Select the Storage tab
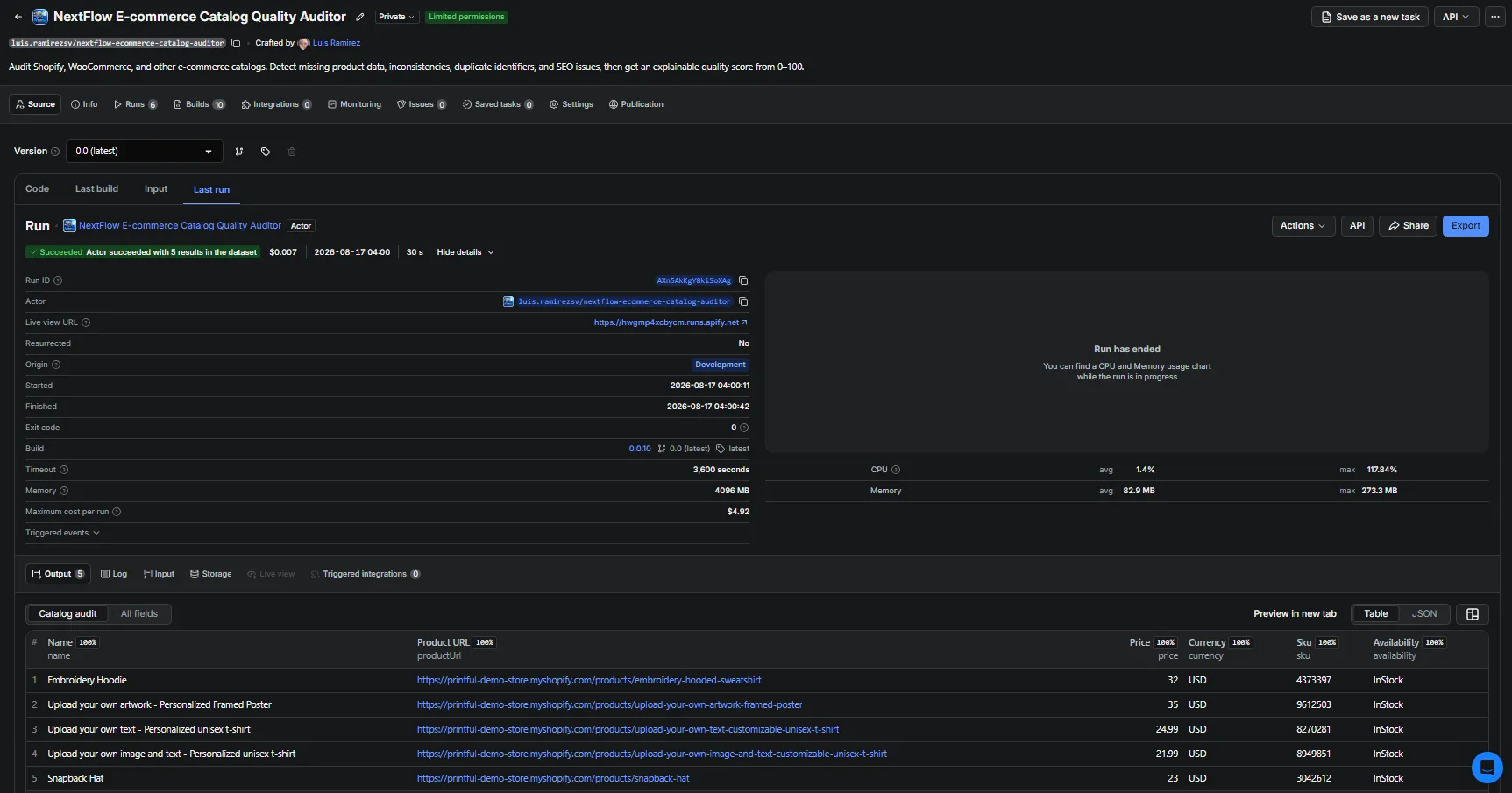This screenshot has width=1512, height=793. coord(211,575)
